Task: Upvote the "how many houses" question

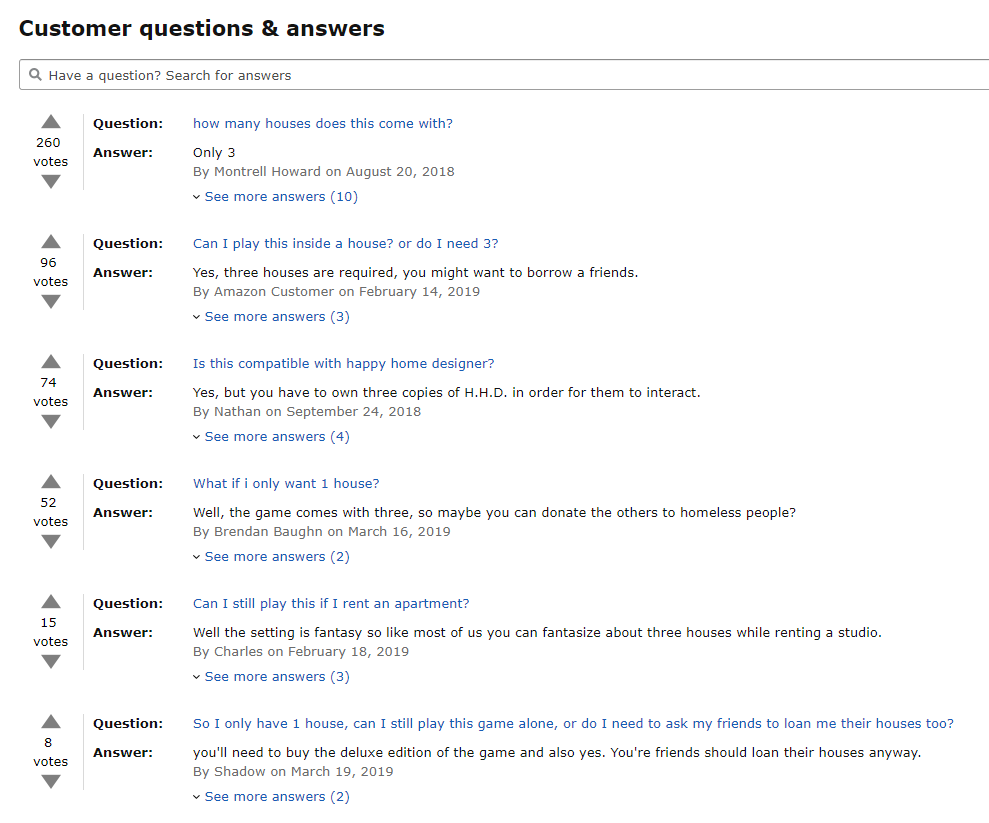Action: 50,122
